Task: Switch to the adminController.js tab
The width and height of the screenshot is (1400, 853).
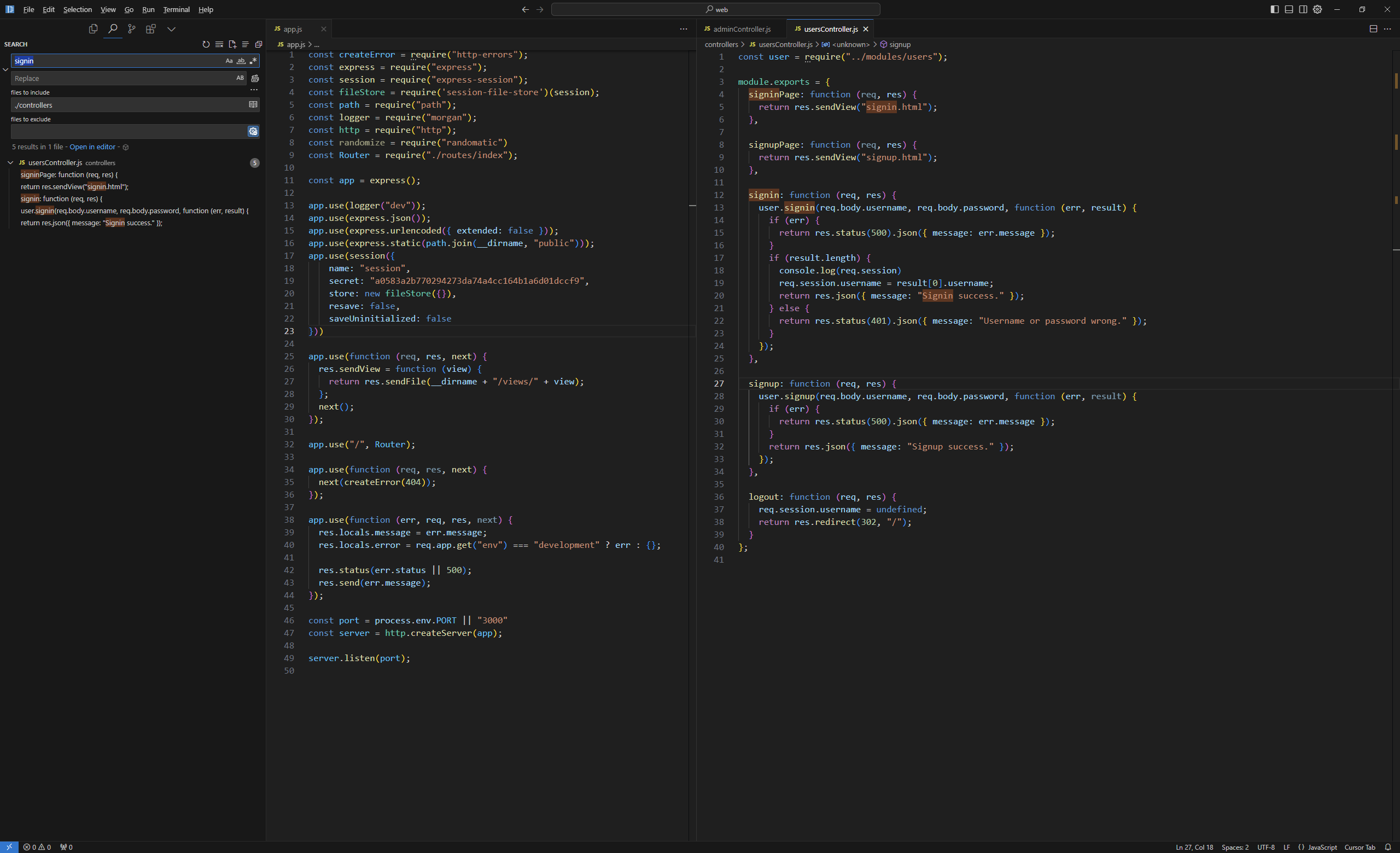Action: coord(742,29)
